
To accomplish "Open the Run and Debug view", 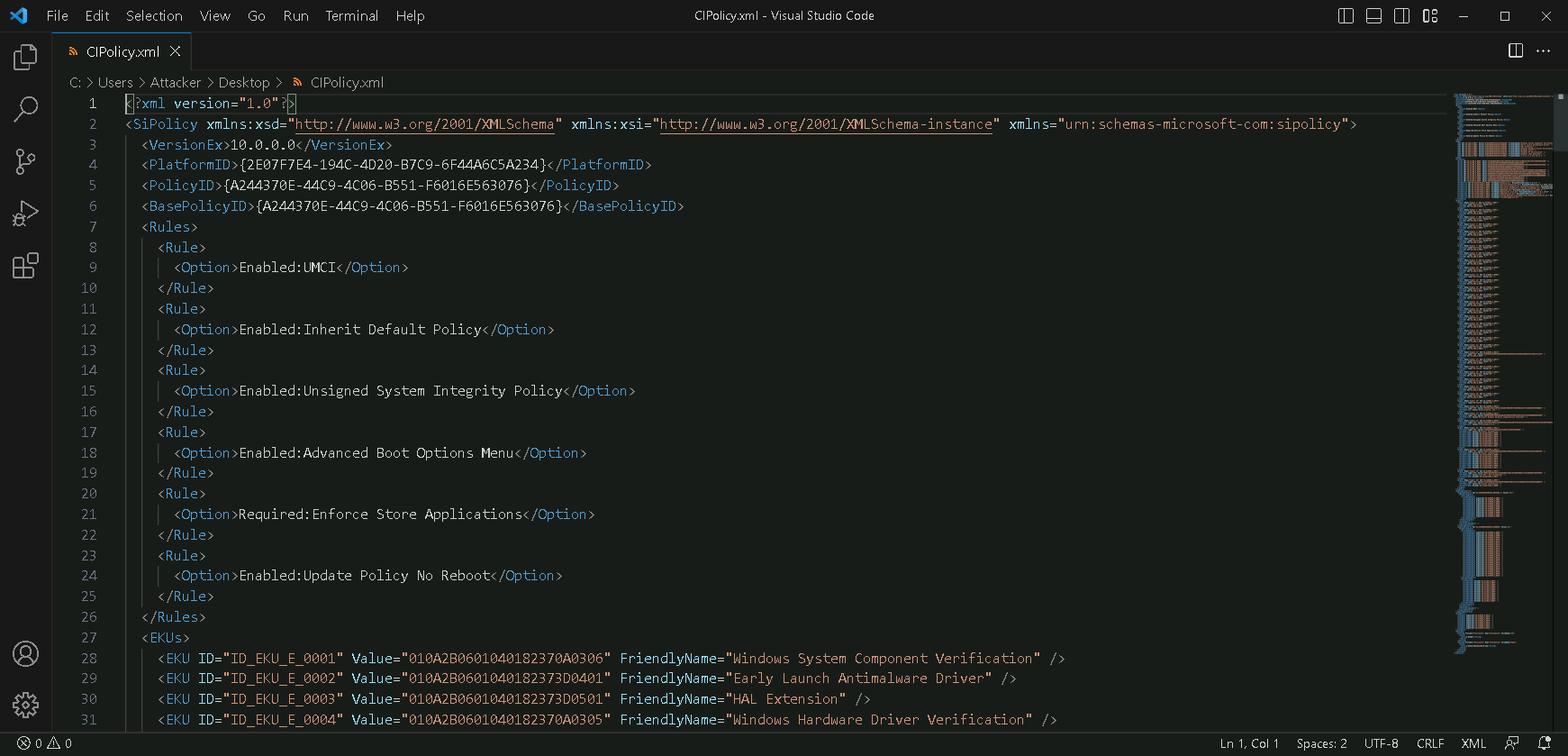I will tap(25, 214).
